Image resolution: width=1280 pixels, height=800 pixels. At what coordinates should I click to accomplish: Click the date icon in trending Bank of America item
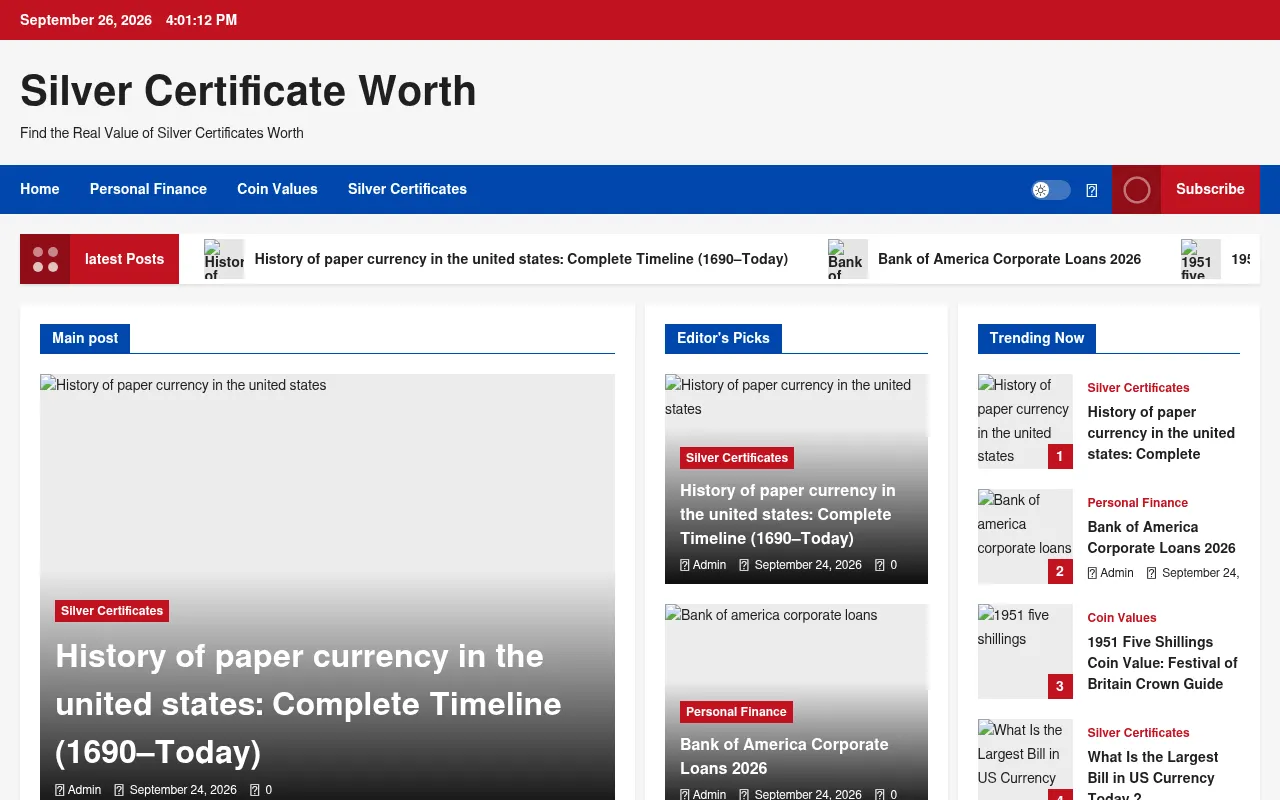[1151, 573]
